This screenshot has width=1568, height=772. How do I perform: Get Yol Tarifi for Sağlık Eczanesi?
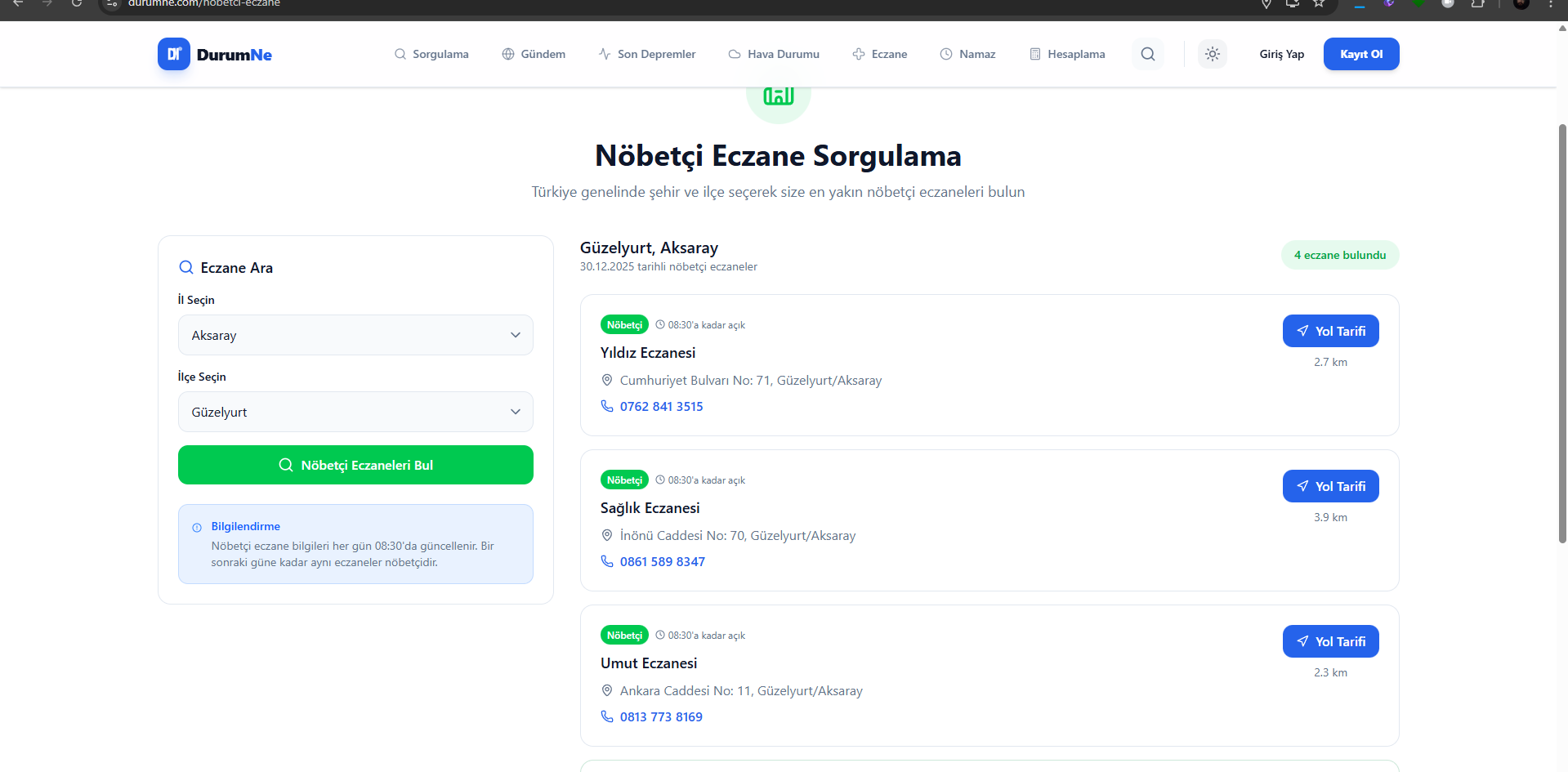coord(1331,486)
